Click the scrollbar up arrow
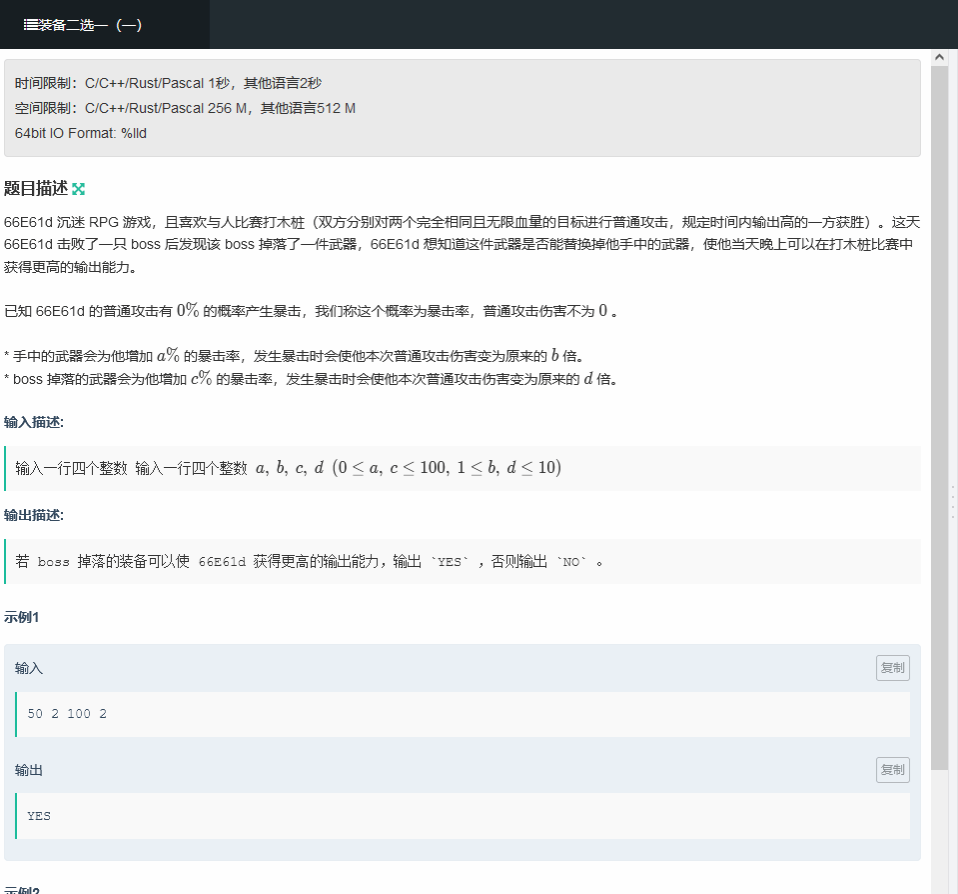This screenshot has height=894, width=958. tap(939, 58)
